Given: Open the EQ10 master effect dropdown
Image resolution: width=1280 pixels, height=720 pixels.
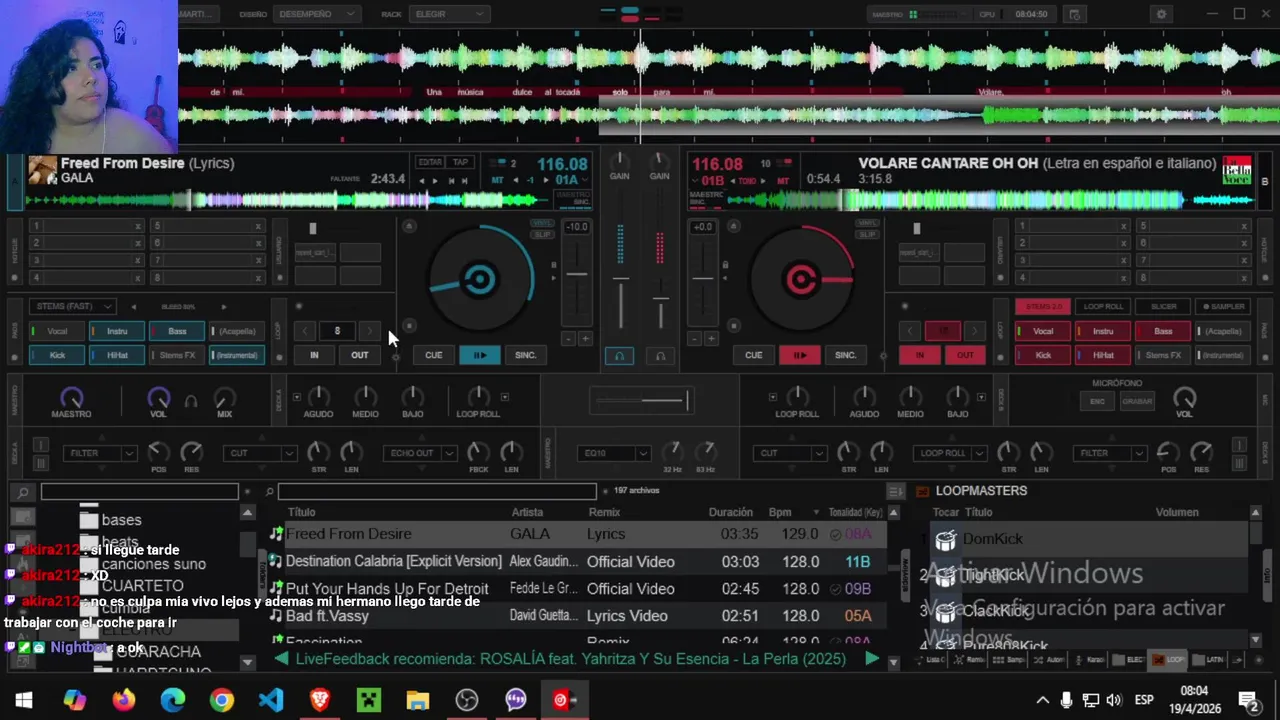Looking at the screenshot, I should [x=614, y=453].
